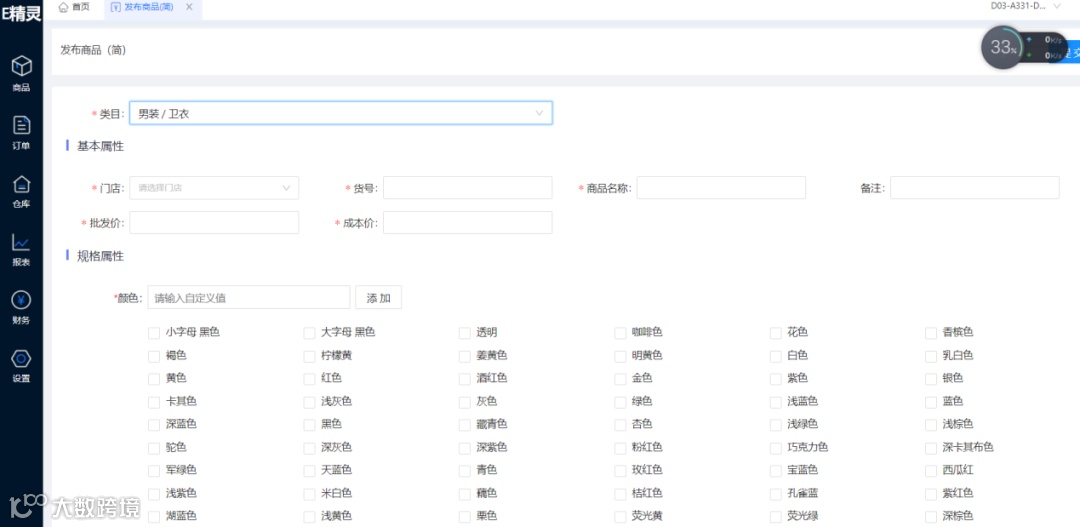Check the 灰色 checkbox
Screen dimensions: 1080x527
click(465, 402)
